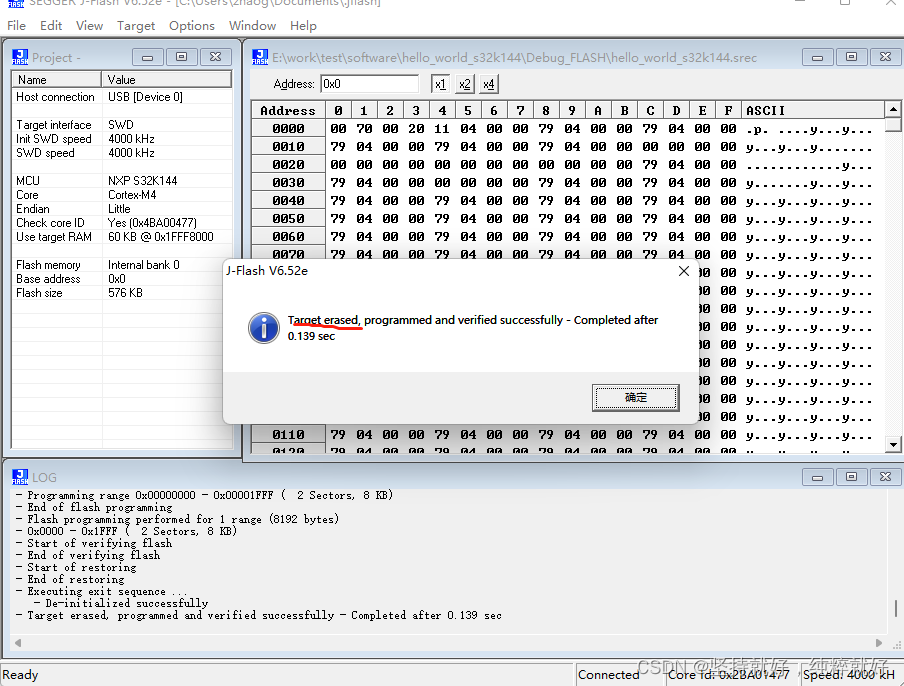Select the Core row
The image size is (904, 686).
tap(122, 195)
